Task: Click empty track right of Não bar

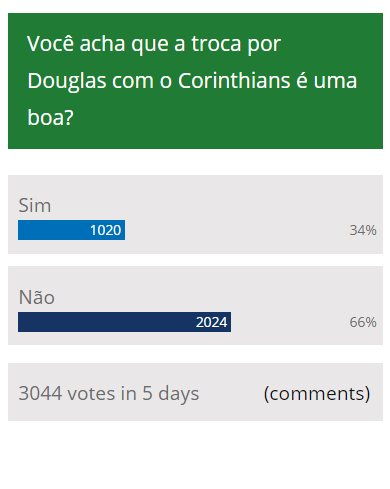Action: coord(289,322)
